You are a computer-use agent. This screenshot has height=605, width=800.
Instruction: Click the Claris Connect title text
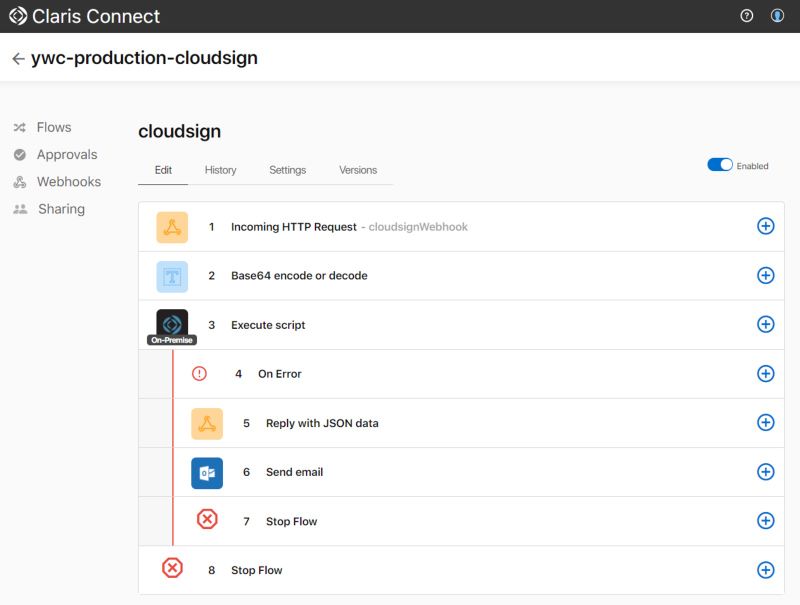tap(96, 16)
